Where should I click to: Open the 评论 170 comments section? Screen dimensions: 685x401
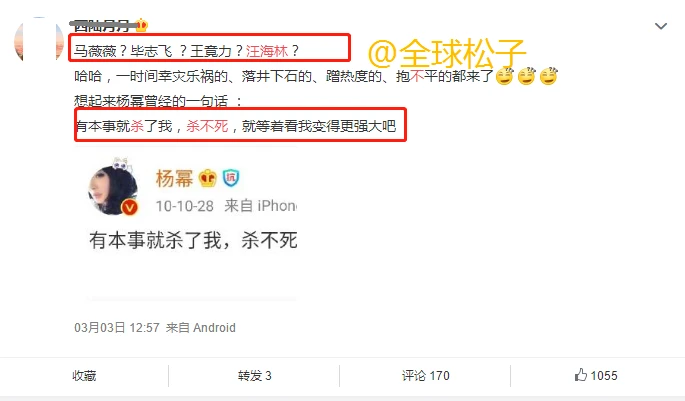coord(426,376)
